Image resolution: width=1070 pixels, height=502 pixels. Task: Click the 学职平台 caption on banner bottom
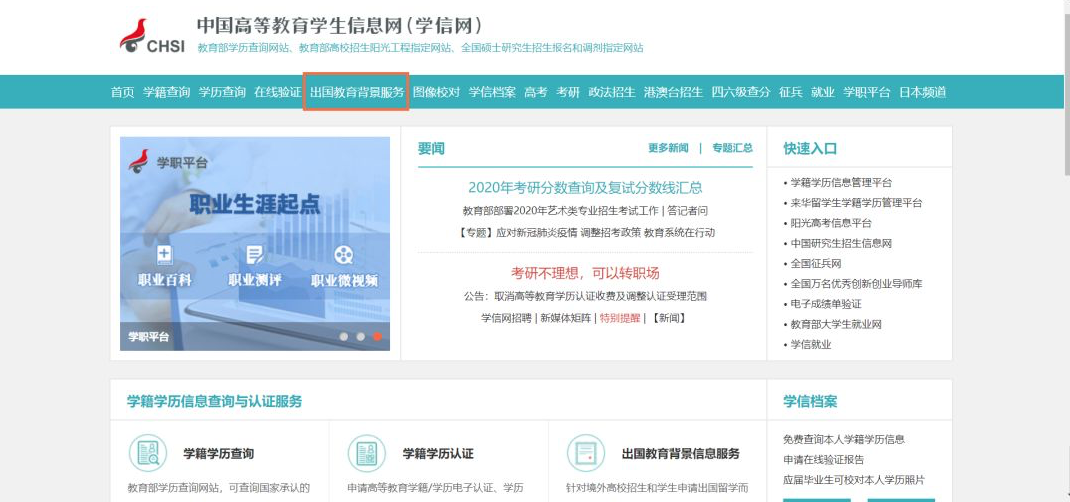click(148, 337)
